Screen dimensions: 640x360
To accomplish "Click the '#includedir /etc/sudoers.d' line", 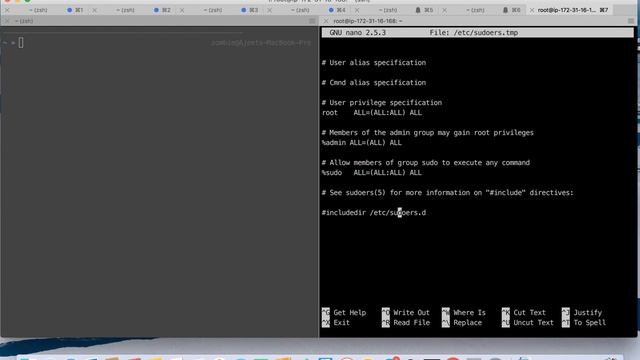I will click(373, 213).
